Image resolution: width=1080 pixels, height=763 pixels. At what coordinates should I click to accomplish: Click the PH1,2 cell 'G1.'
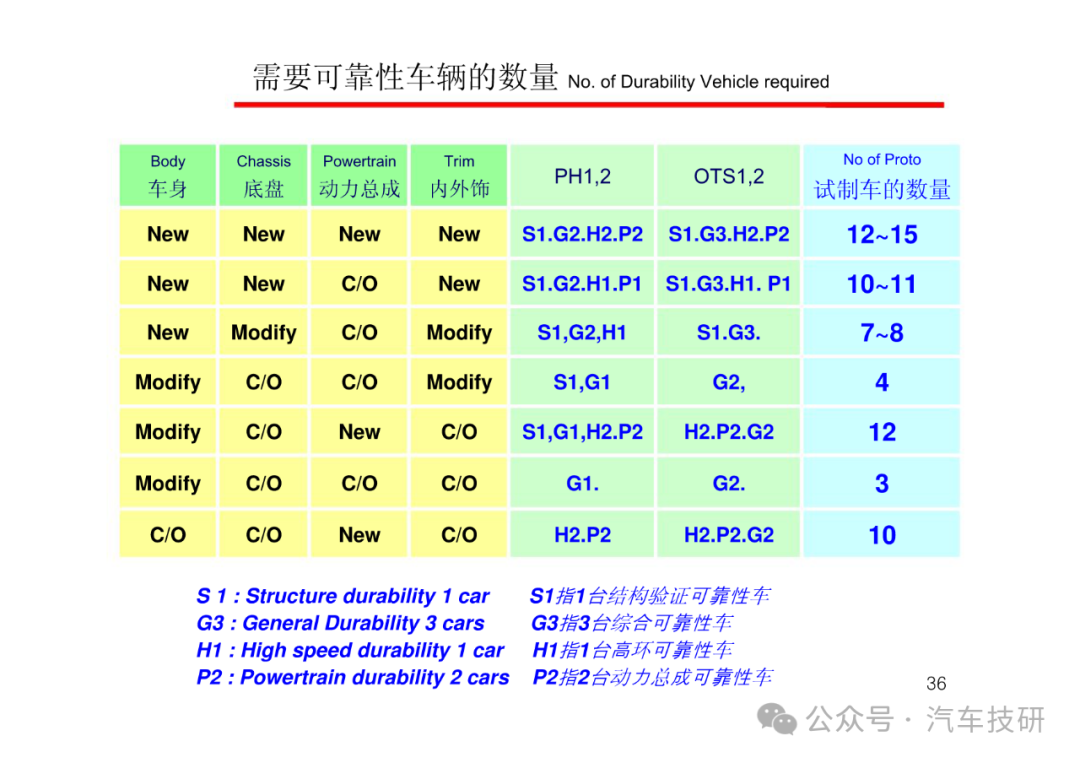(x=582, y=483)
